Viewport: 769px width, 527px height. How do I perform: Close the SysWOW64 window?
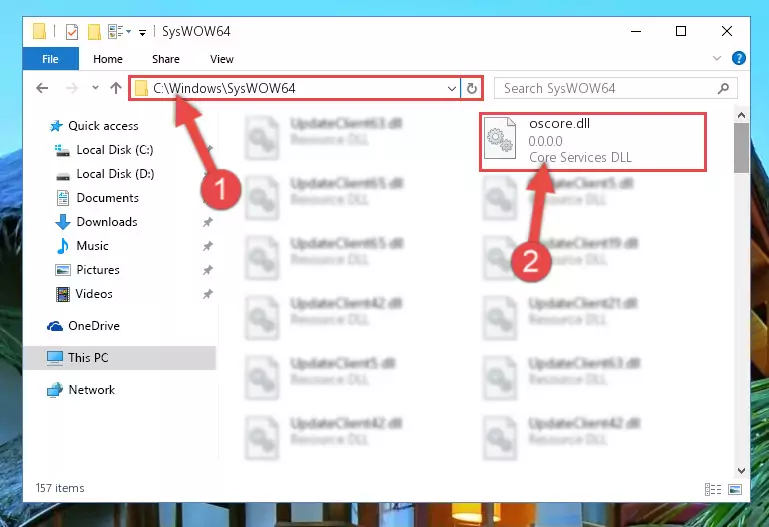[x=727, y=31]
